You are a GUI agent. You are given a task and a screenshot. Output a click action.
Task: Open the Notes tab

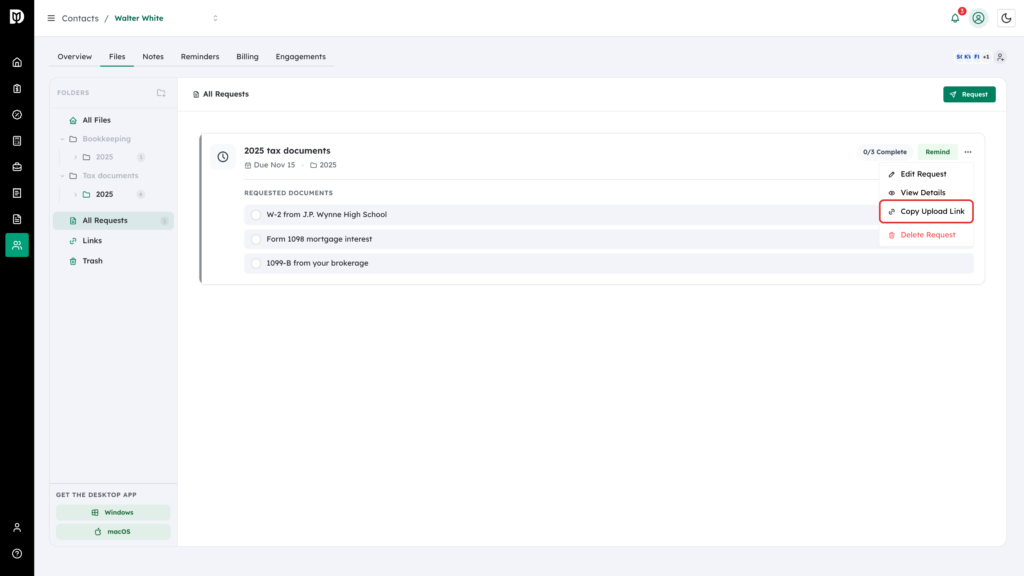click(x=153, y=57)
